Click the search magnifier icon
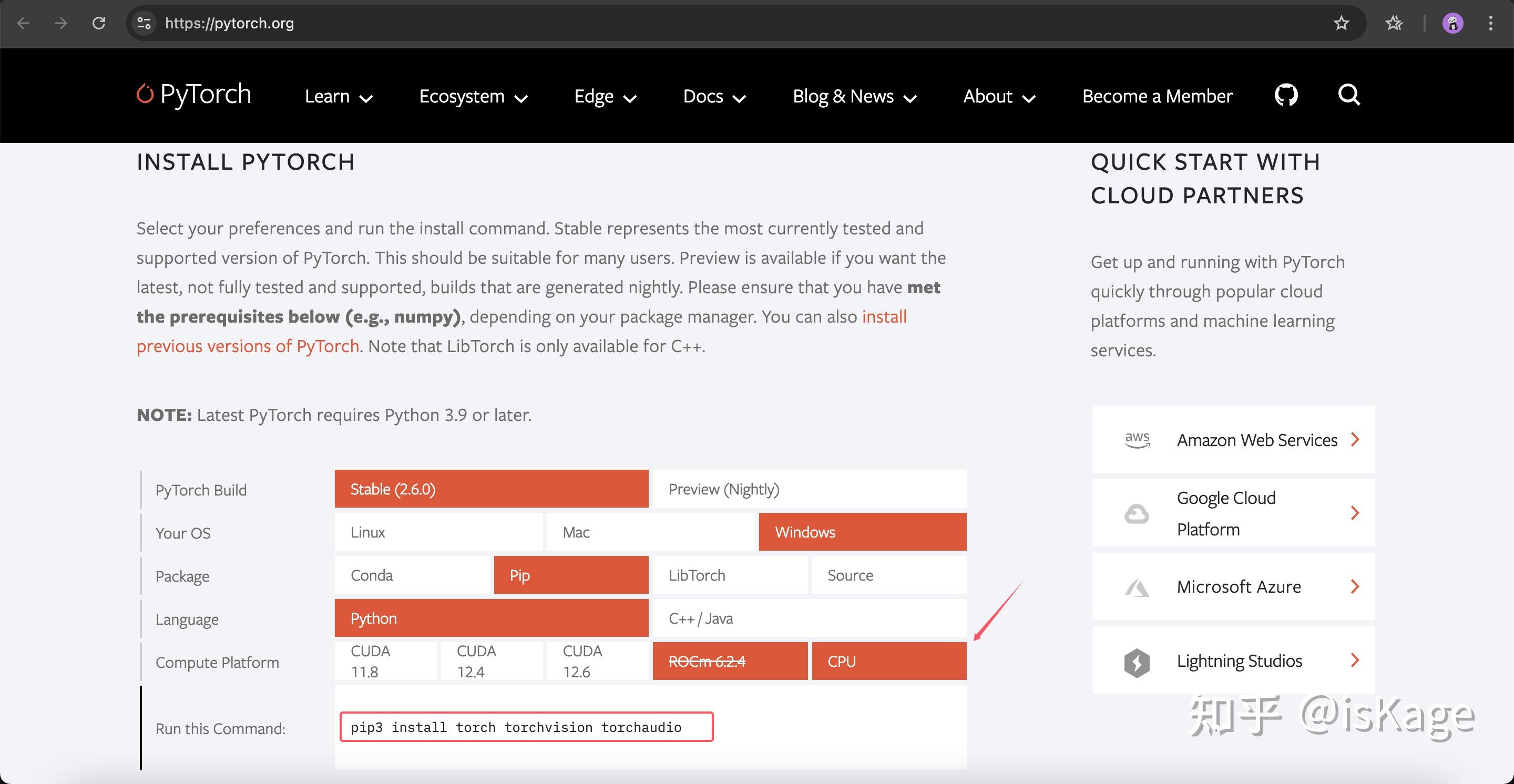This screenshot has height=784, width=1514. click(x=1349, y=95)
